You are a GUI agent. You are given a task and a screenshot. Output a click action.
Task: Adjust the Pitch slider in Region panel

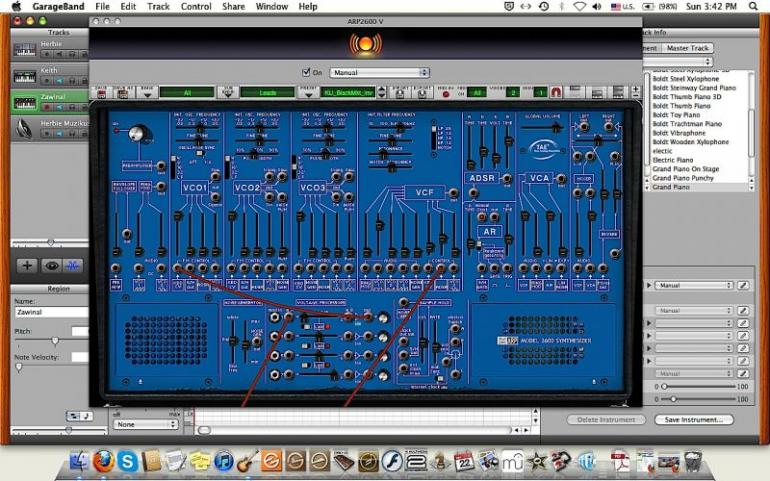pos(55,340)
